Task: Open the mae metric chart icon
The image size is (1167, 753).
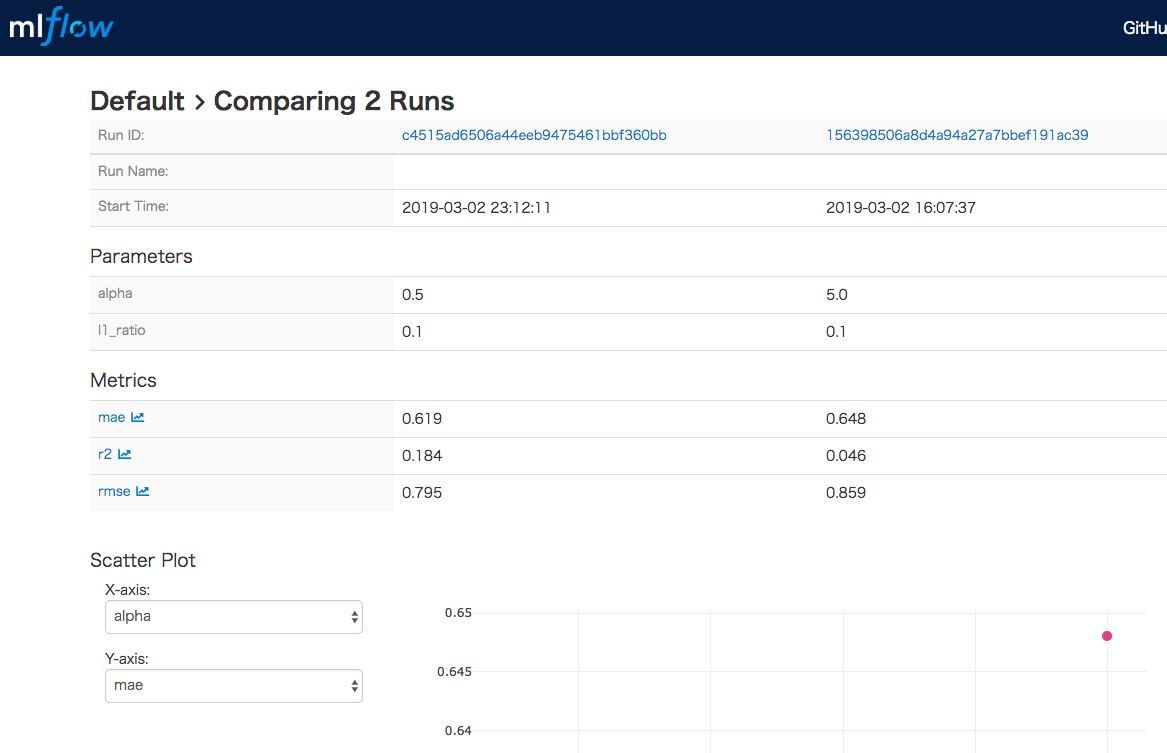Action: pos(138,418)
